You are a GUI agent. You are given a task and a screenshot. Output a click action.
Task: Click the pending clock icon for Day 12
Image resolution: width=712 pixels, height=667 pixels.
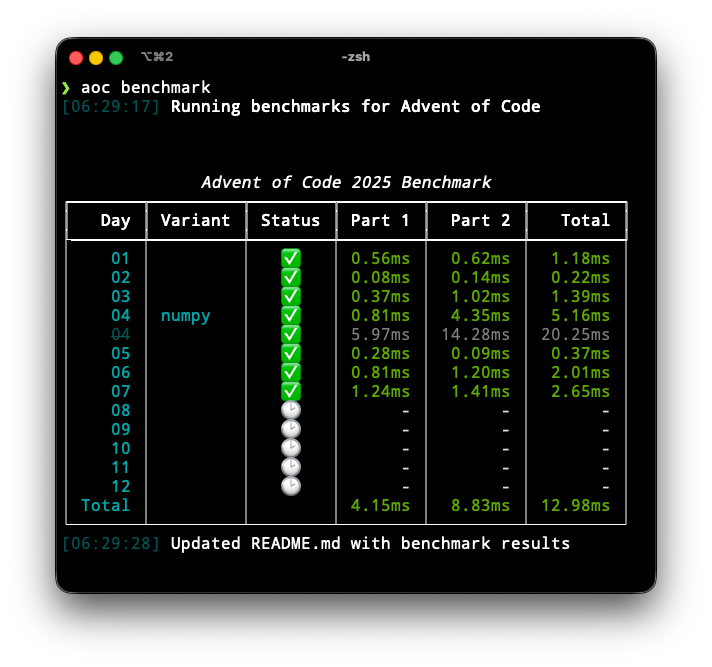tap(291, 486)
